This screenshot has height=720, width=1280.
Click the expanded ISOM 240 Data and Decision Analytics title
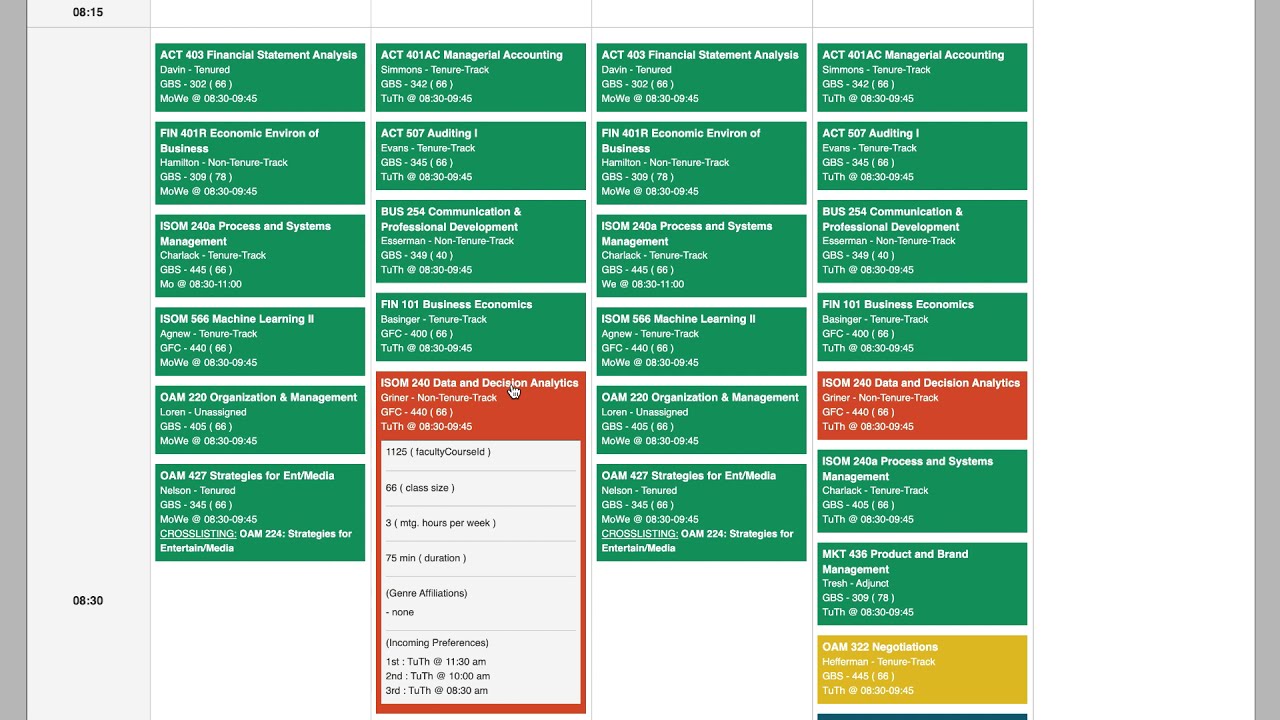coord(479,383)
